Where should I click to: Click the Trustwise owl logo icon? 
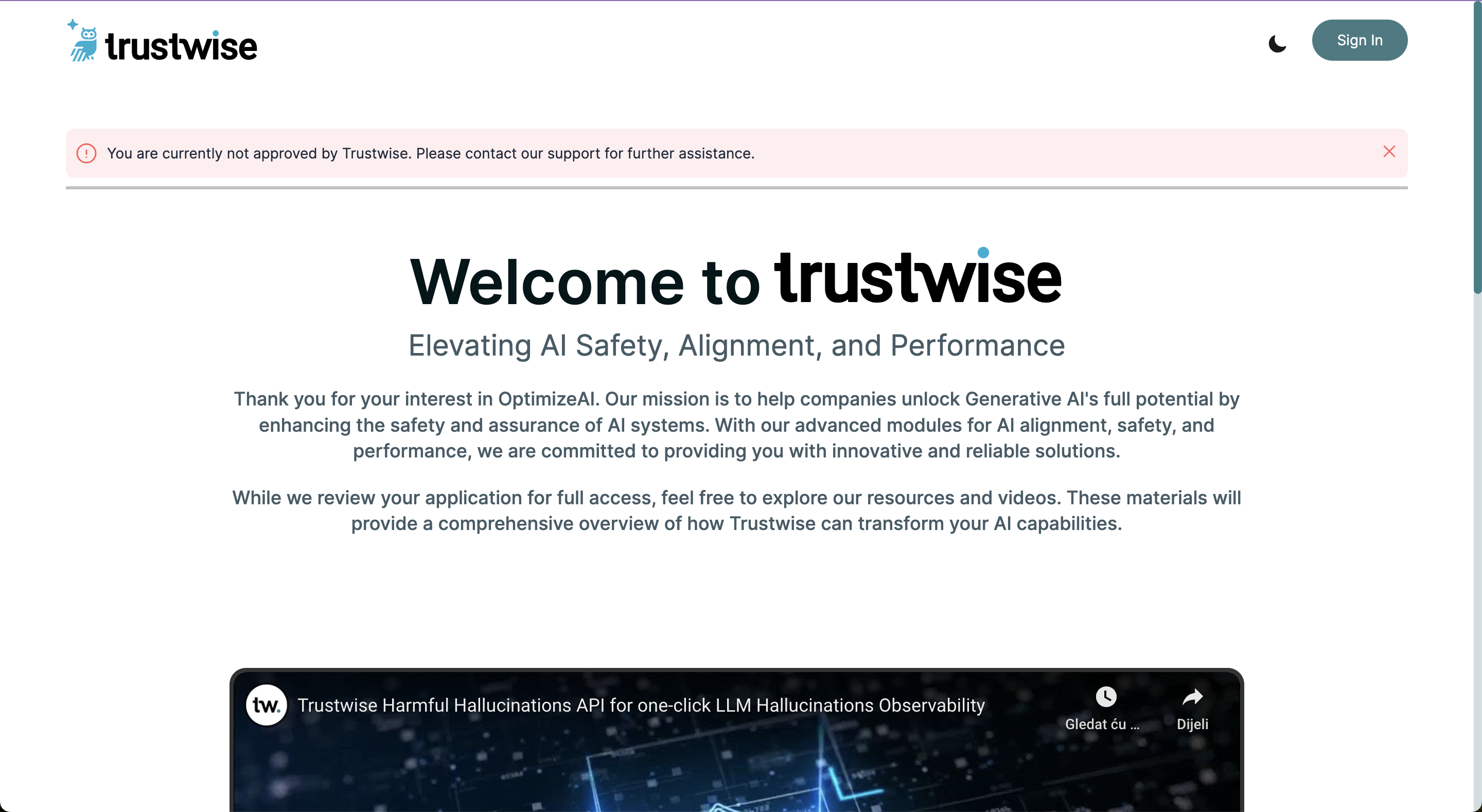click(83, 40)
